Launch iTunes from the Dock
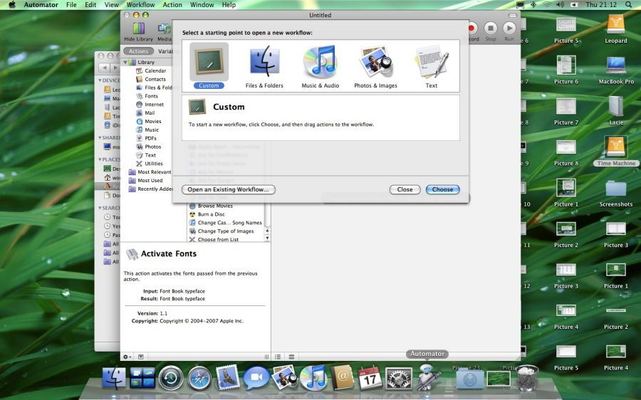Image resolution: width=641 pixels, height=400 pixels. click(x=313, y=378)
